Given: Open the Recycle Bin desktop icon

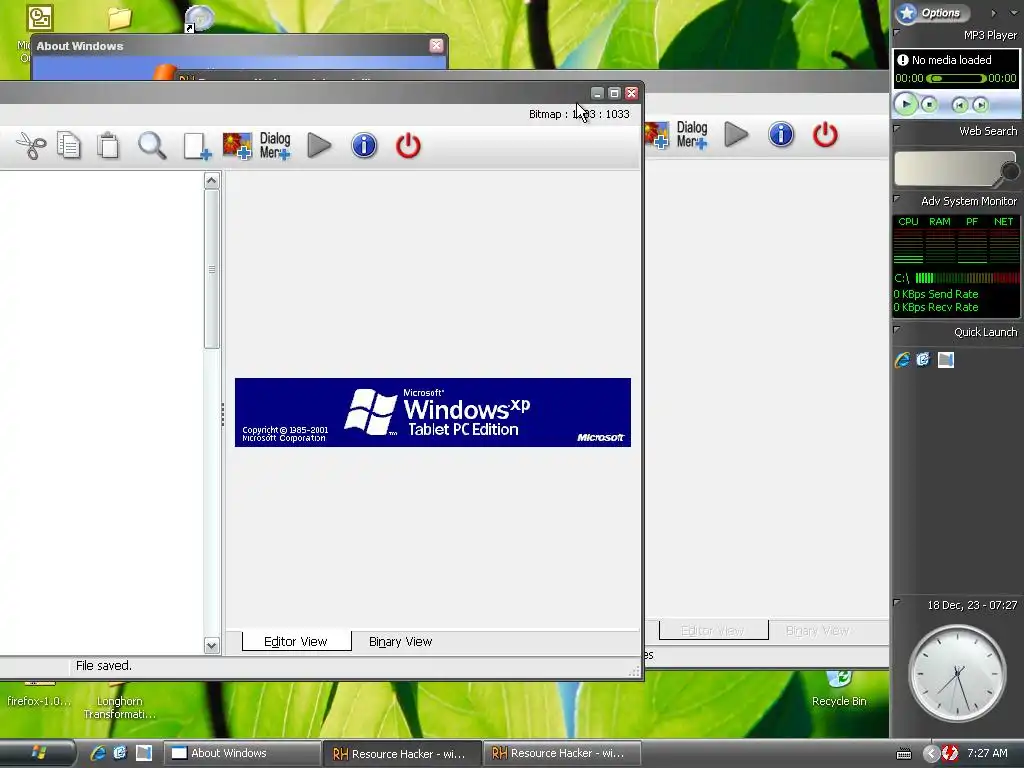Looking at the screenshot, I should tap(839, 690).
